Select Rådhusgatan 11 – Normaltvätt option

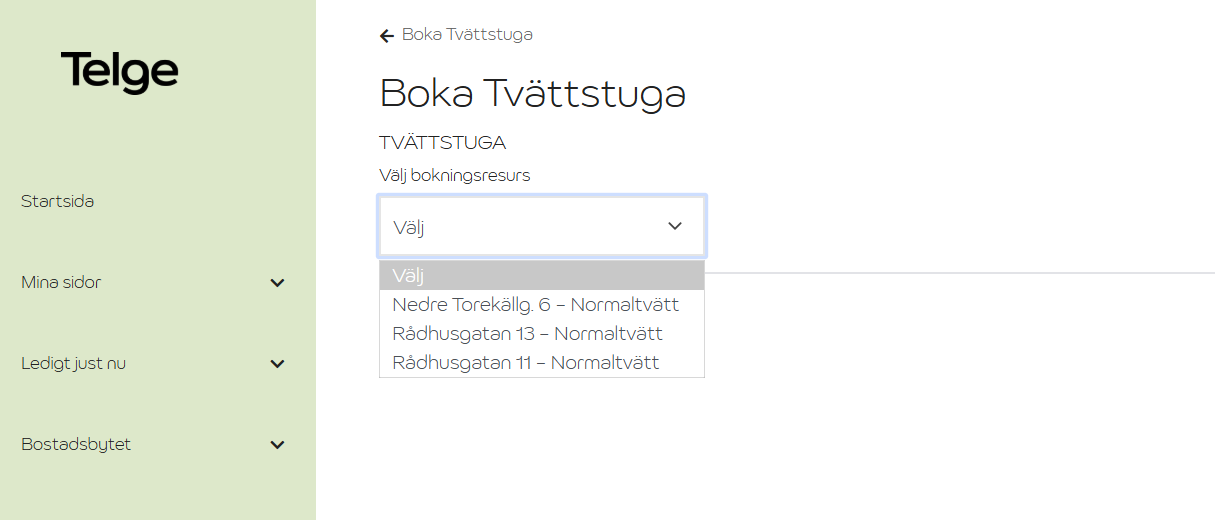[x=526, y=362]
